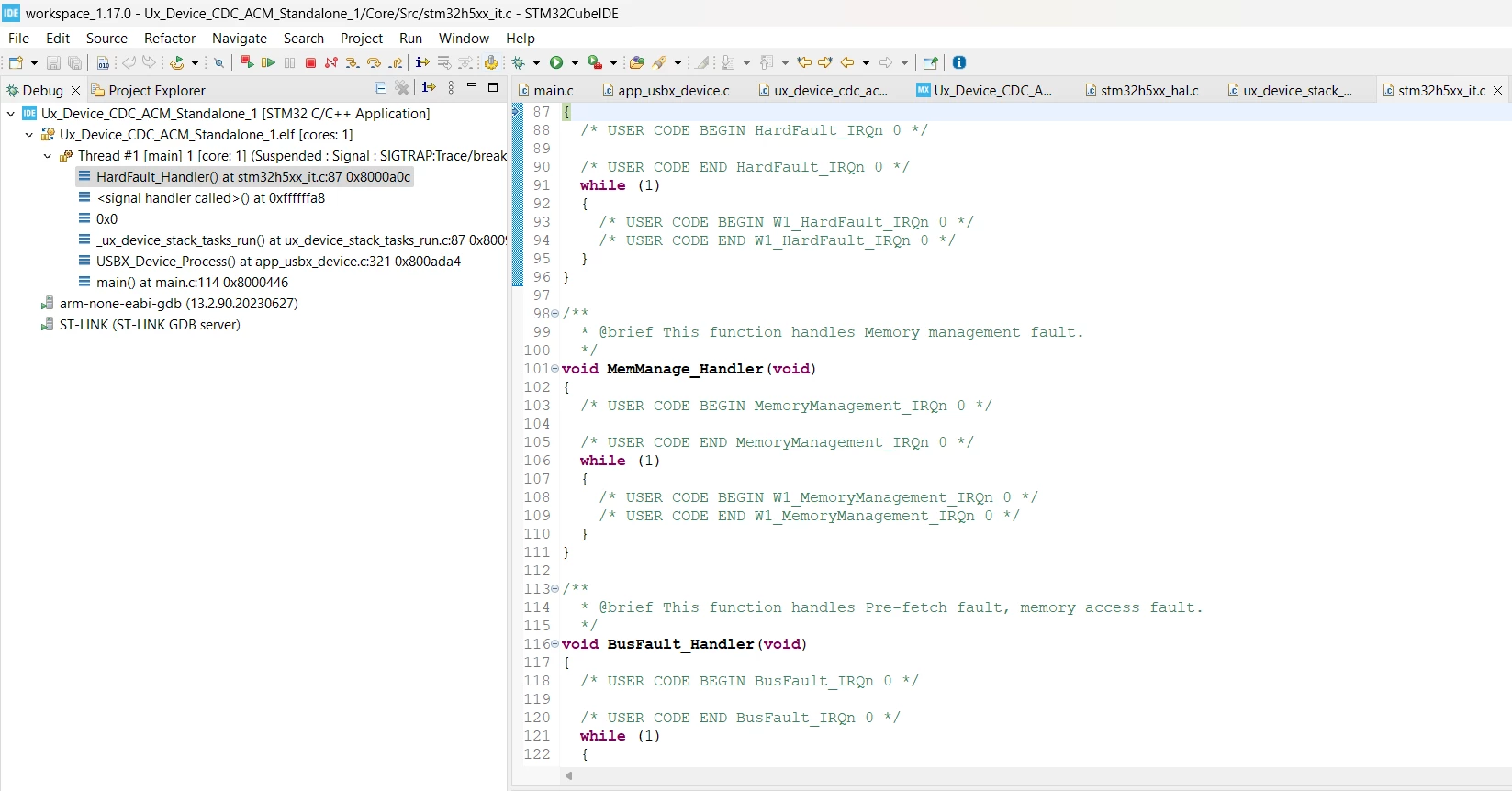Toggle Instruction Stepping Mode in main toolbar
Image resolution: width=1512 pixels, height=791 pixels.
tap(422, 62)
